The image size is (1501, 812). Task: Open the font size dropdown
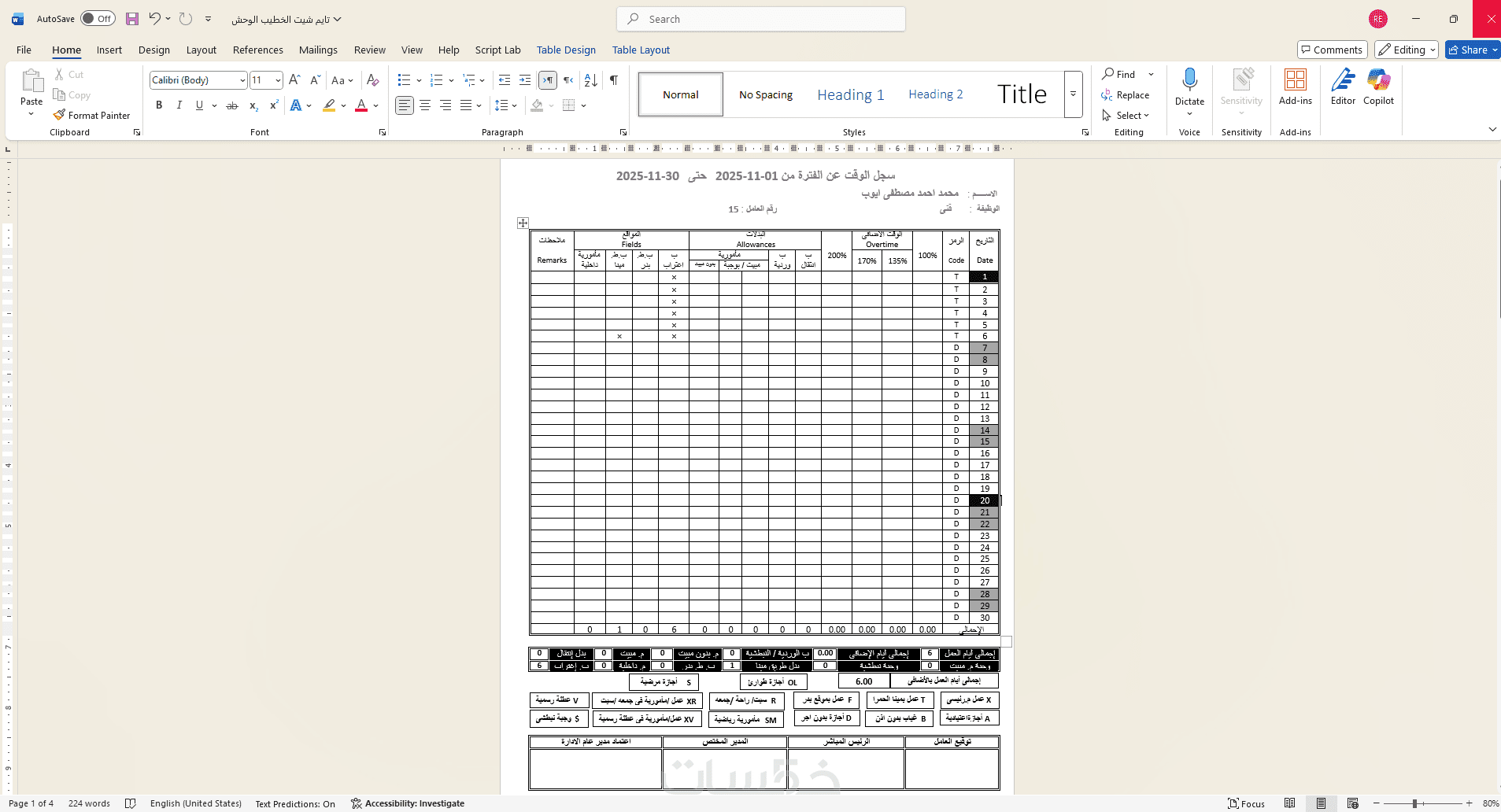(278, 80)
